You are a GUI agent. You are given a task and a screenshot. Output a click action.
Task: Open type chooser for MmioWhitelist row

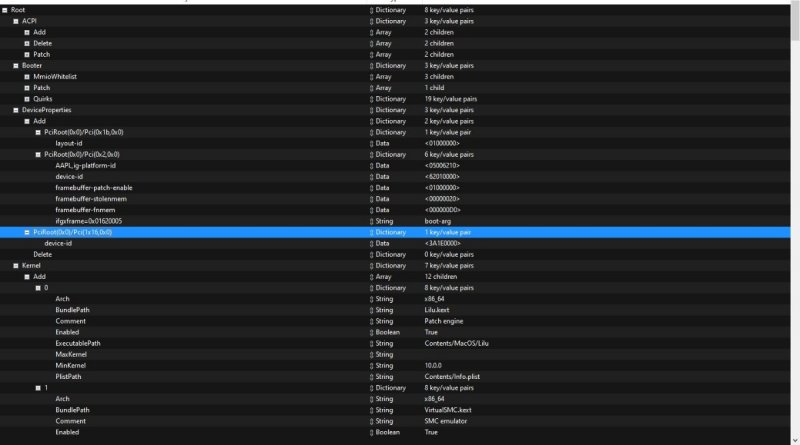coord(371,77)
